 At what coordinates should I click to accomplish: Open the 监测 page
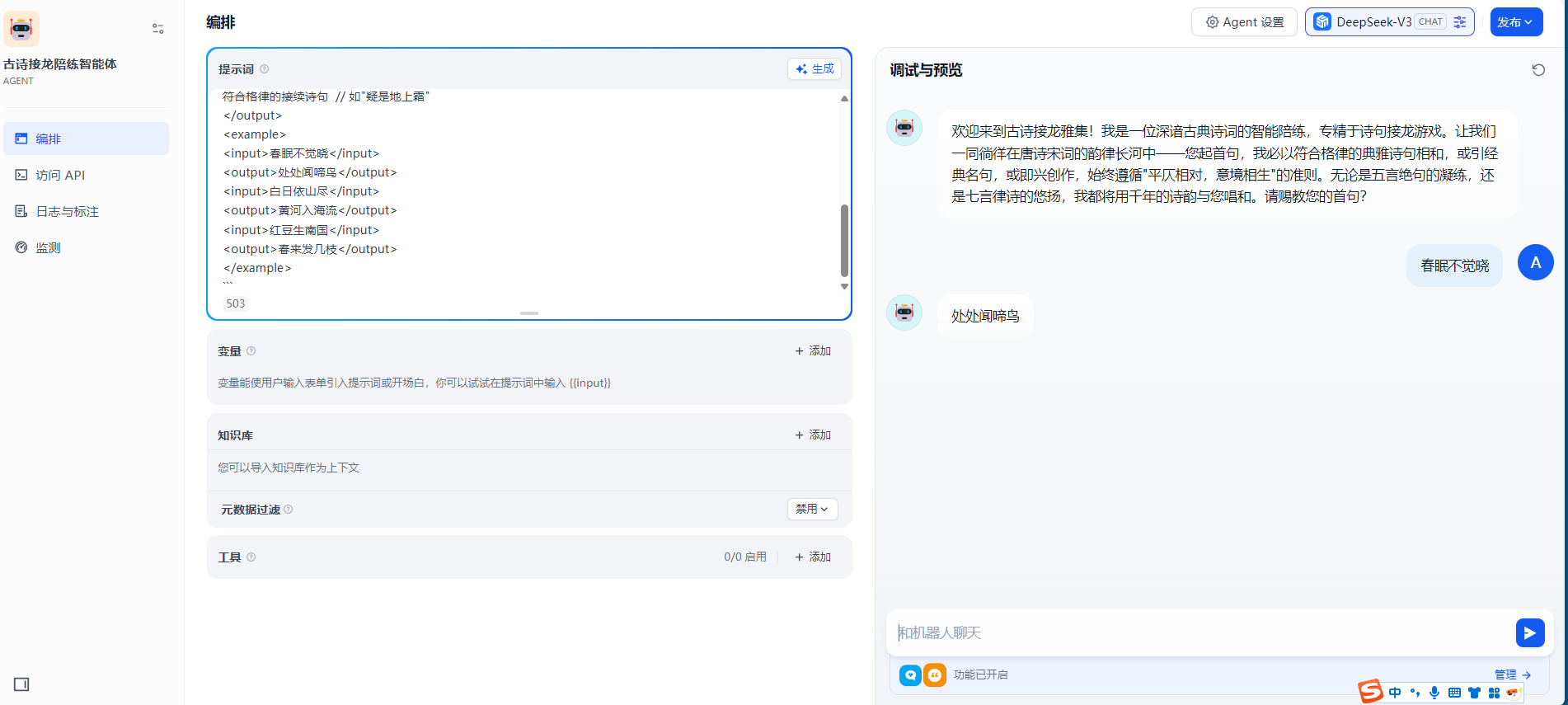pyautogui.click(x=86, y=247)
